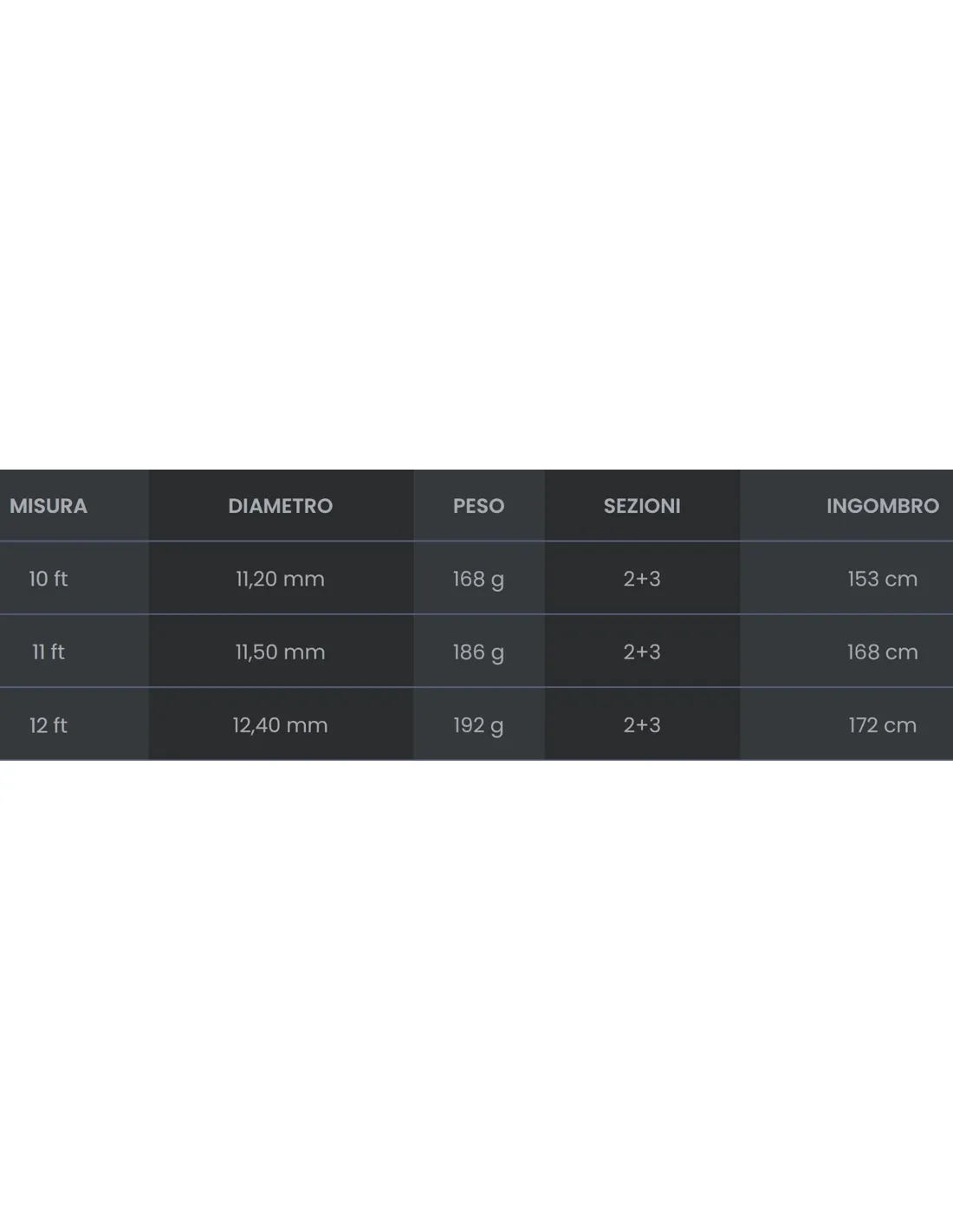Select the 11 ft size cell
Screen dimensions: 953x1232
tap(48, 652)
